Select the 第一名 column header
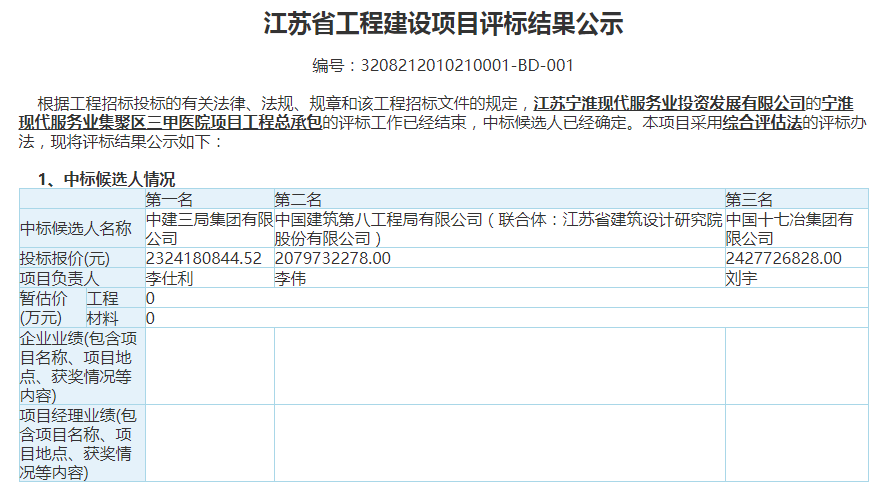The width and height of the screenshot is (881, 489). coord(210,199)
